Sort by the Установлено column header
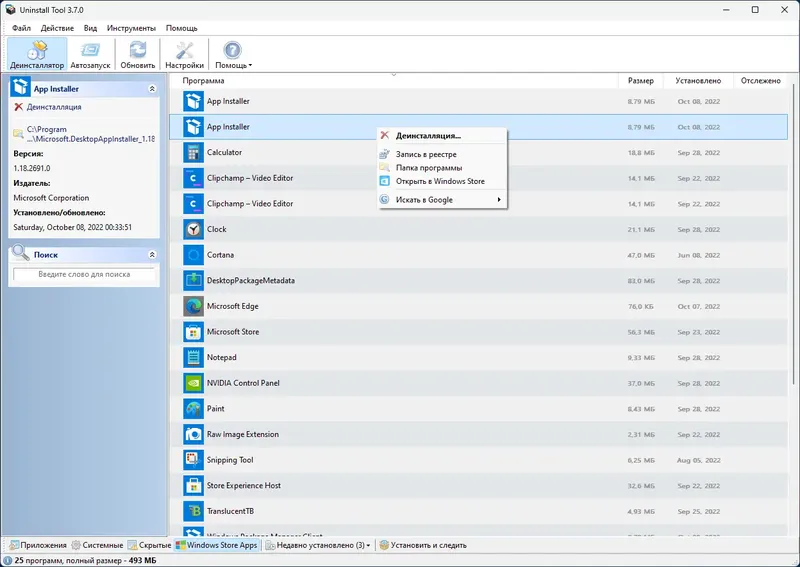Viewport: 800px width, 567px height. pyautogui.click(x=698, y=81)
